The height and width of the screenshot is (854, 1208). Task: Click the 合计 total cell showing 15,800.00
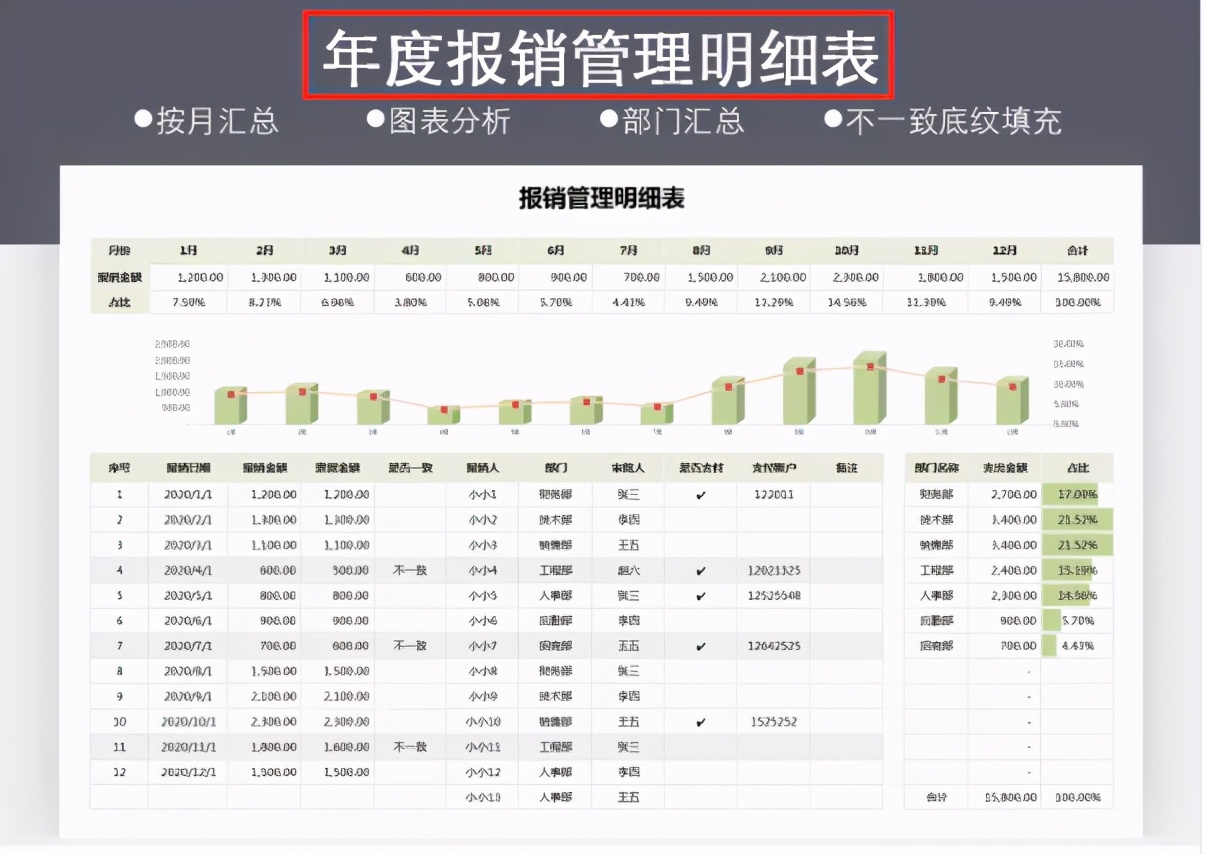pos(1082,277)
